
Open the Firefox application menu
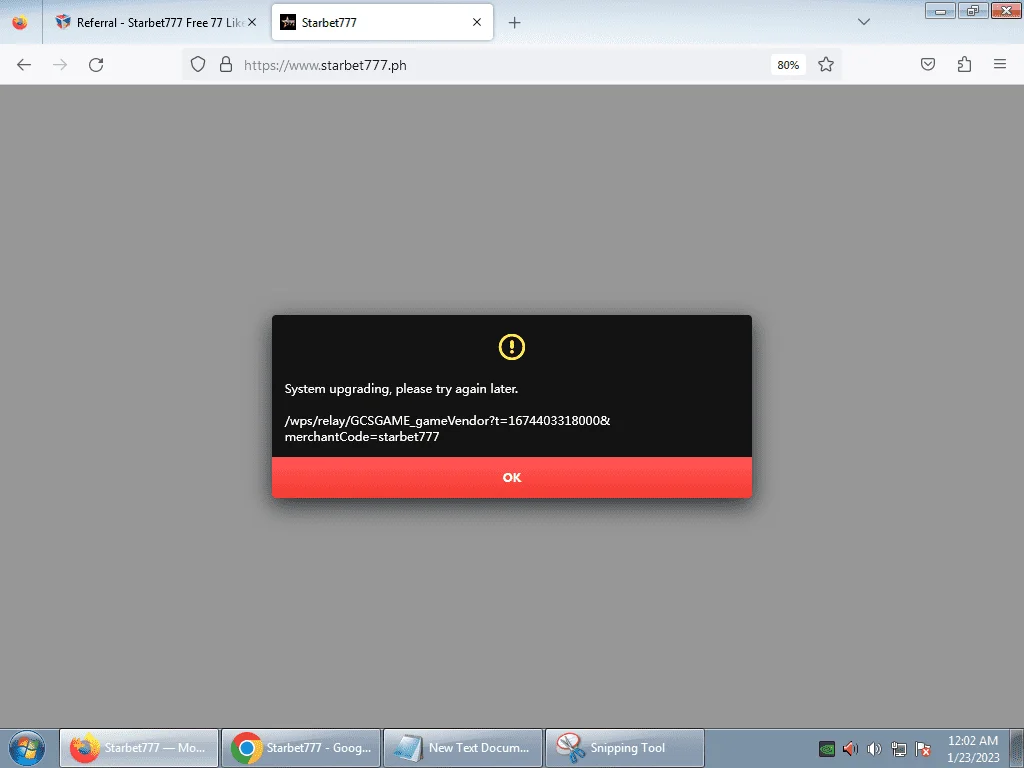tap(1000, 64)
